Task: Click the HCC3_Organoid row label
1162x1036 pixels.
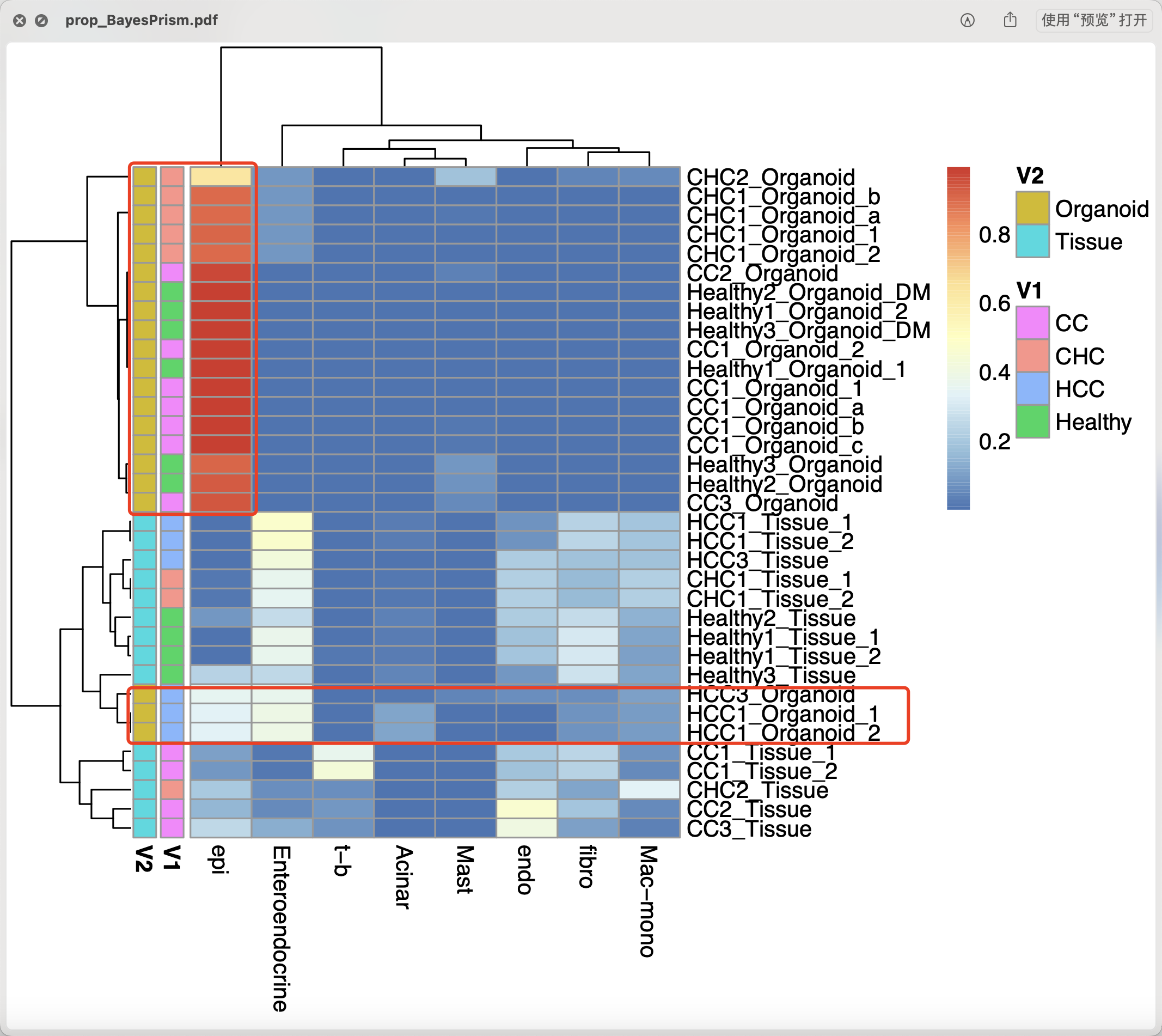Action: pyautogui.click(x=770, y=695)
